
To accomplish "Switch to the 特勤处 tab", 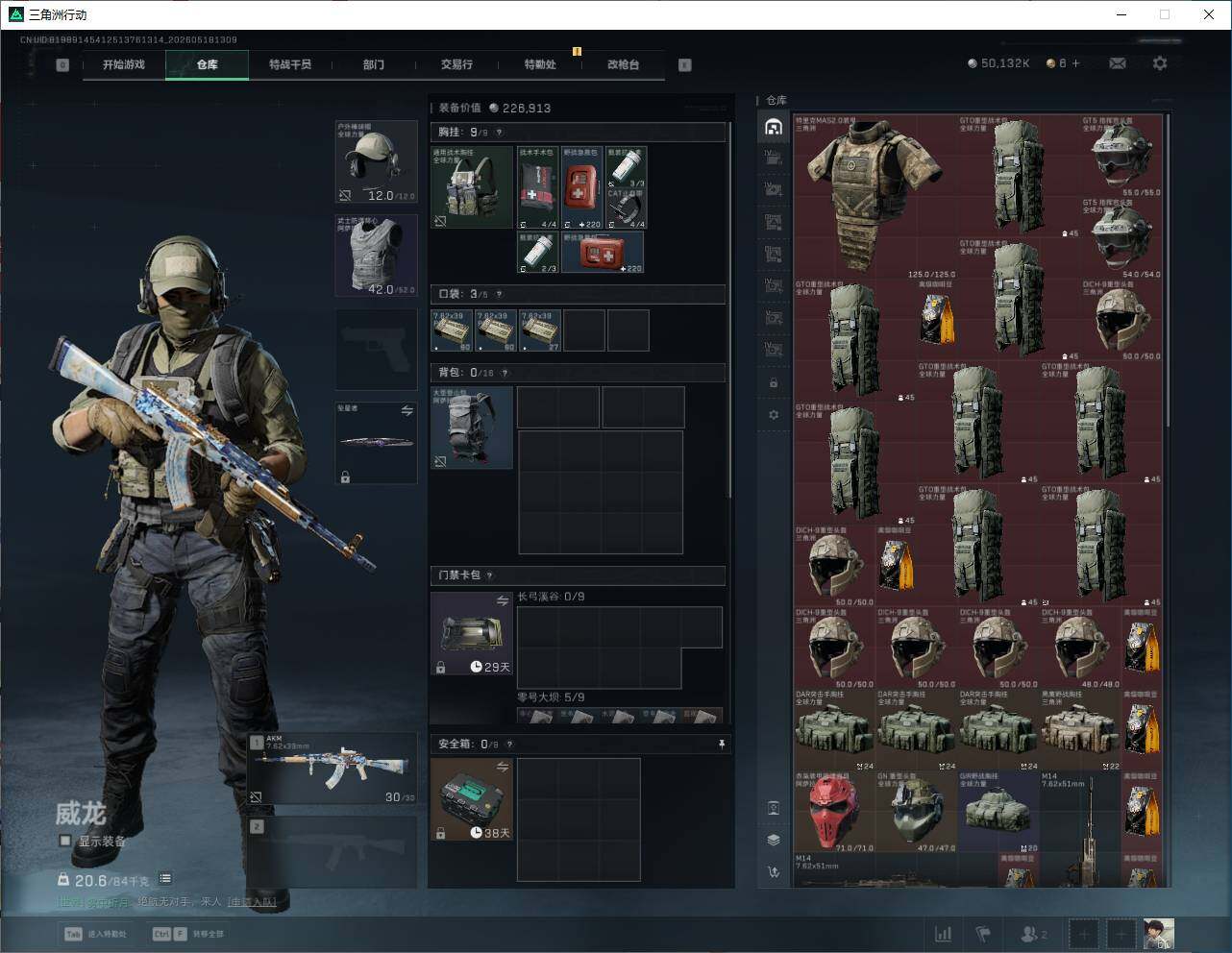I will coord(540,64).
